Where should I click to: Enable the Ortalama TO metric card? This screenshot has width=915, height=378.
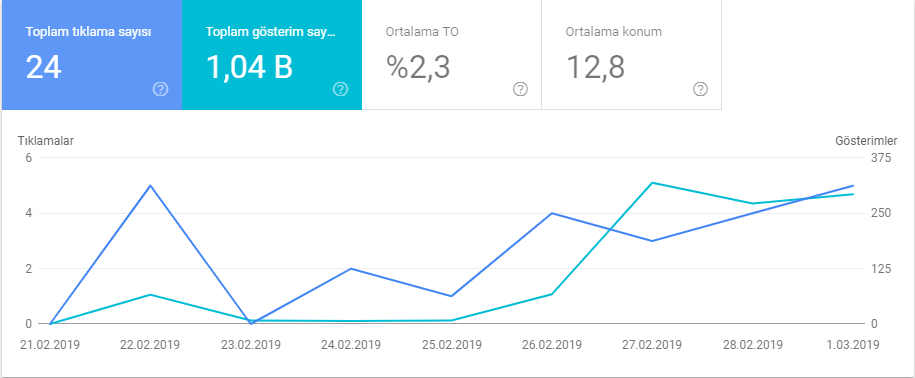[452, 55]
